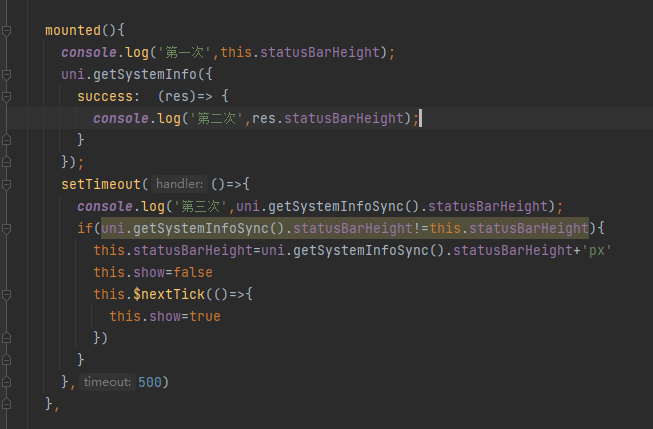Click the word 'mounted'
This screenshot has height=429, width=653.
coord(73,30)
